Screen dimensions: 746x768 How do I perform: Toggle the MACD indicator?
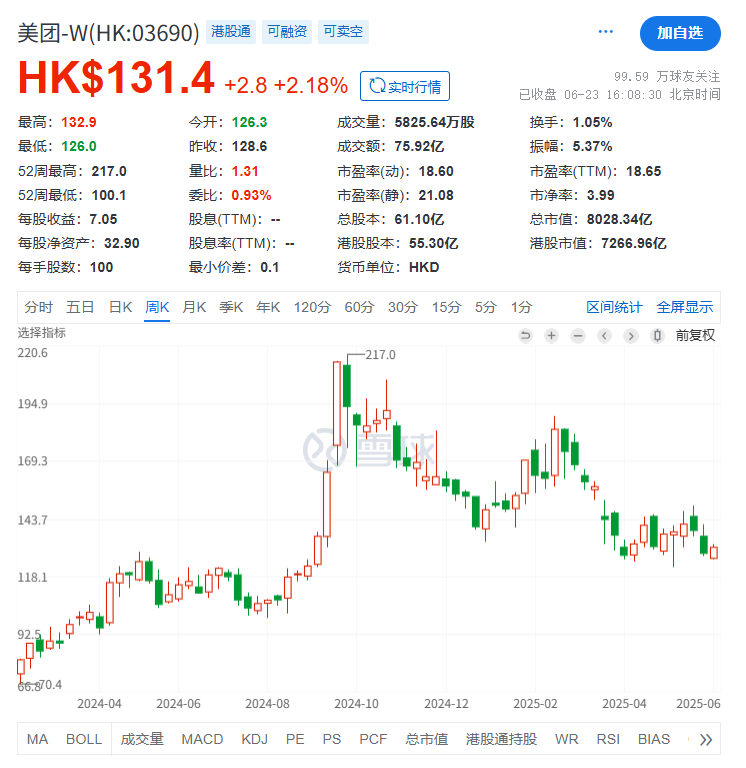(202, 740)
